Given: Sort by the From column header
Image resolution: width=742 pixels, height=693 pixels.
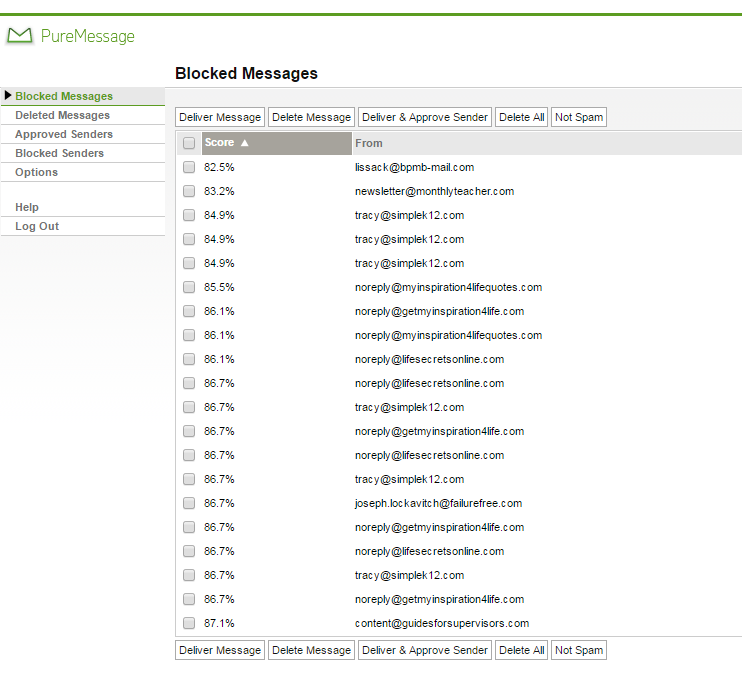Looking at the screenshot, I should click(x=369, y=143).
